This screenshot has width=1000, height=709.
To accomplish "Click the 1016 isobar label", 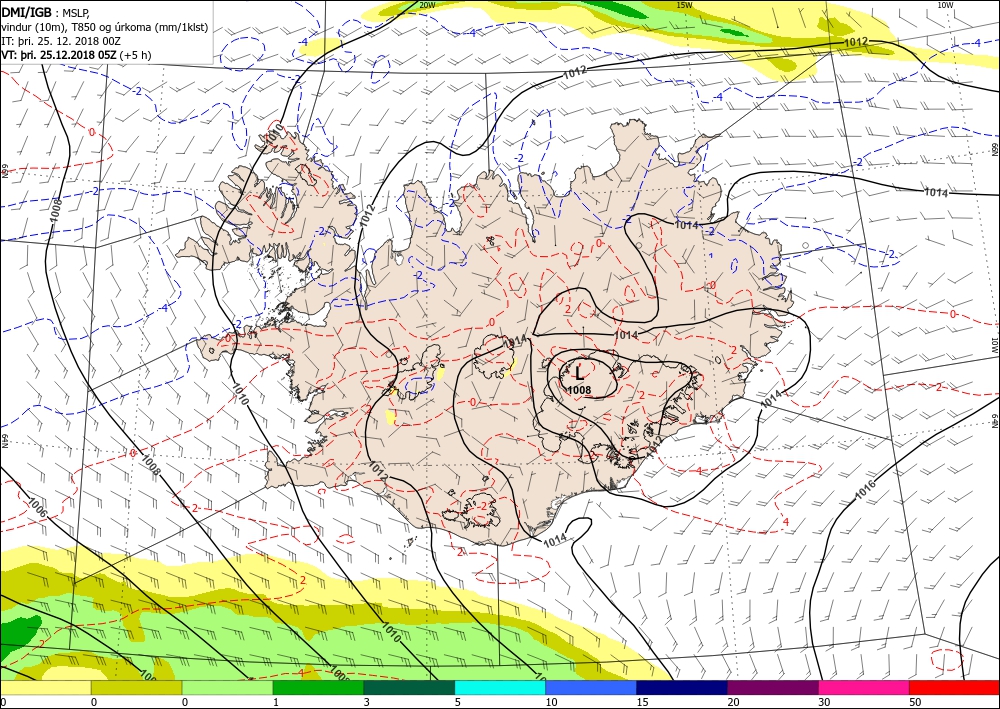I will click(865, 489).
